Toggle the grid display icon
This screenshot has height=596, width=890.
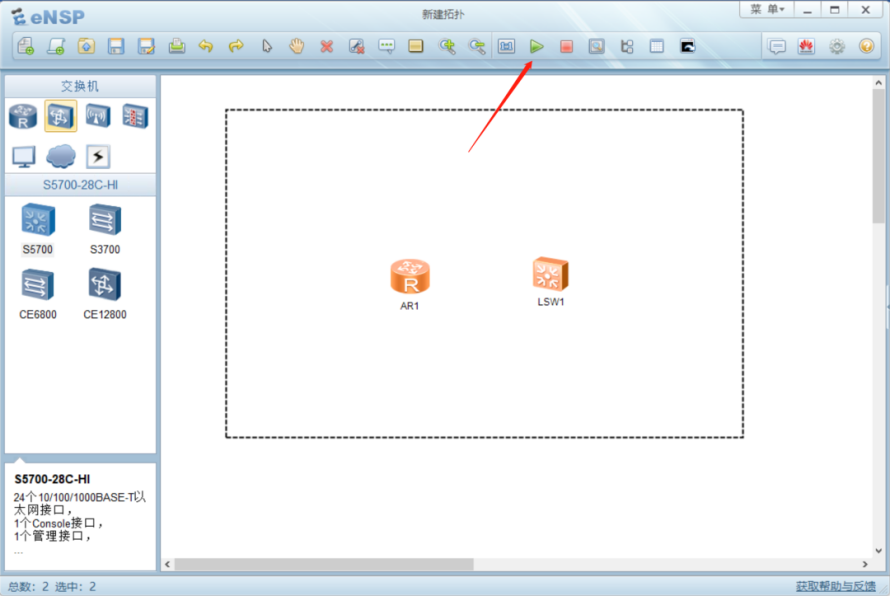coord(657,46)
